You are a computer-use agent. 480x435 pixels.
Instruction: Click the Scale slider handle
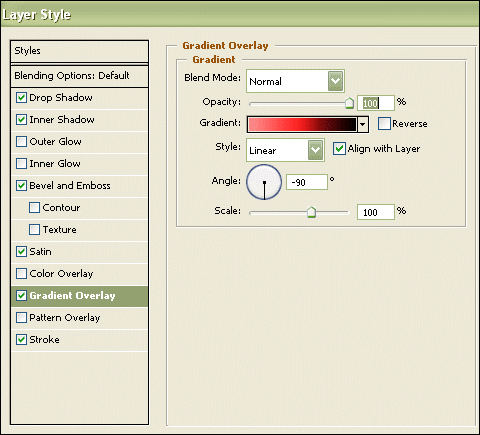pyautogui.click(x=311, y=212)
